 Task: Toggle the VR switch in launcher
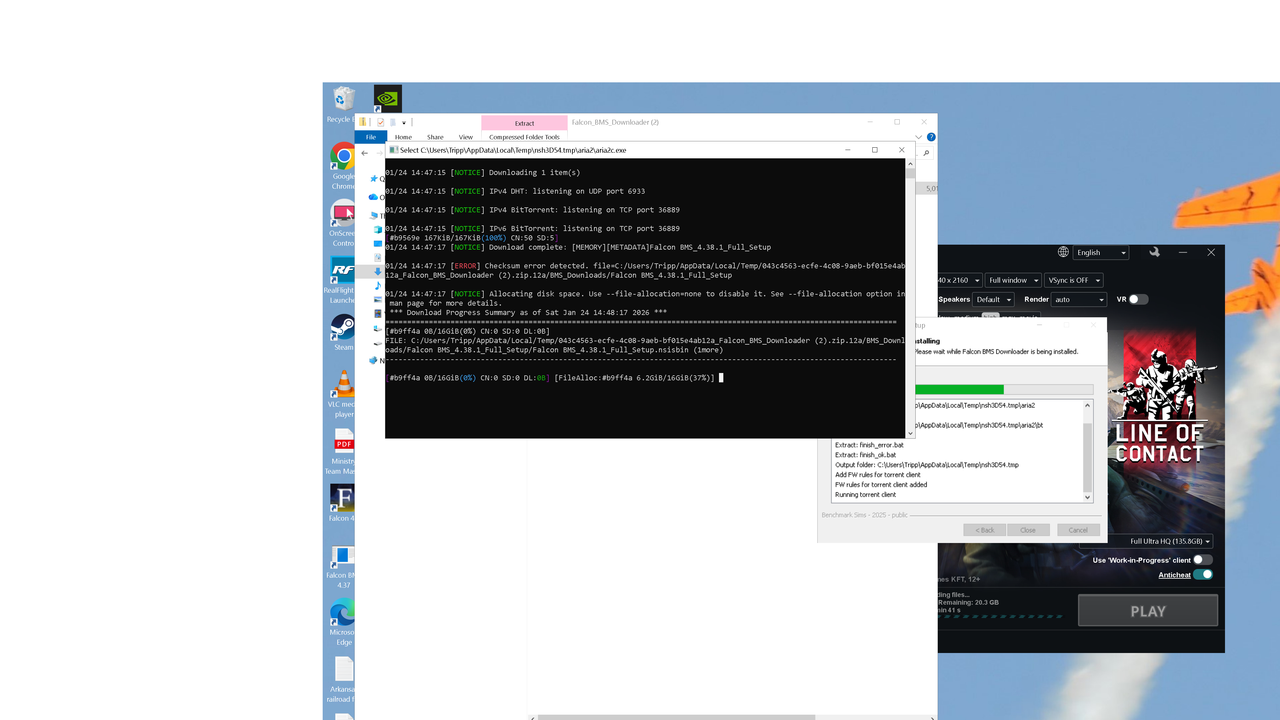(1139, 299)
